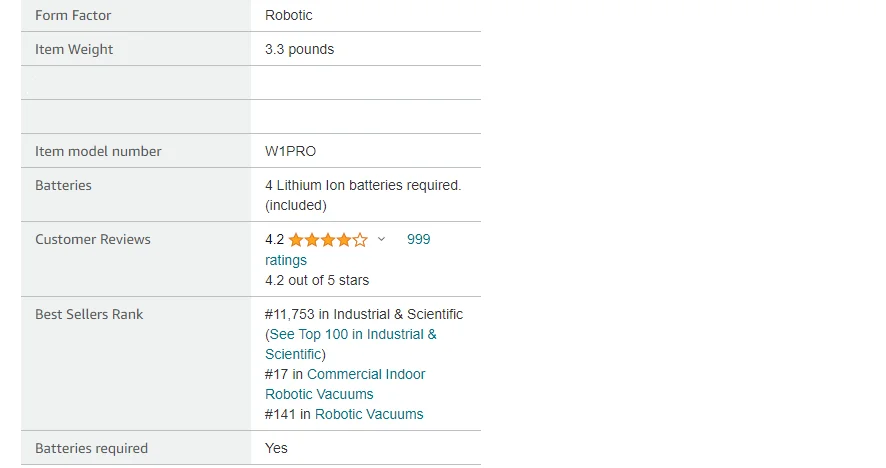Select the Yes value for Batteries required
886x468 pixels.
276,448
